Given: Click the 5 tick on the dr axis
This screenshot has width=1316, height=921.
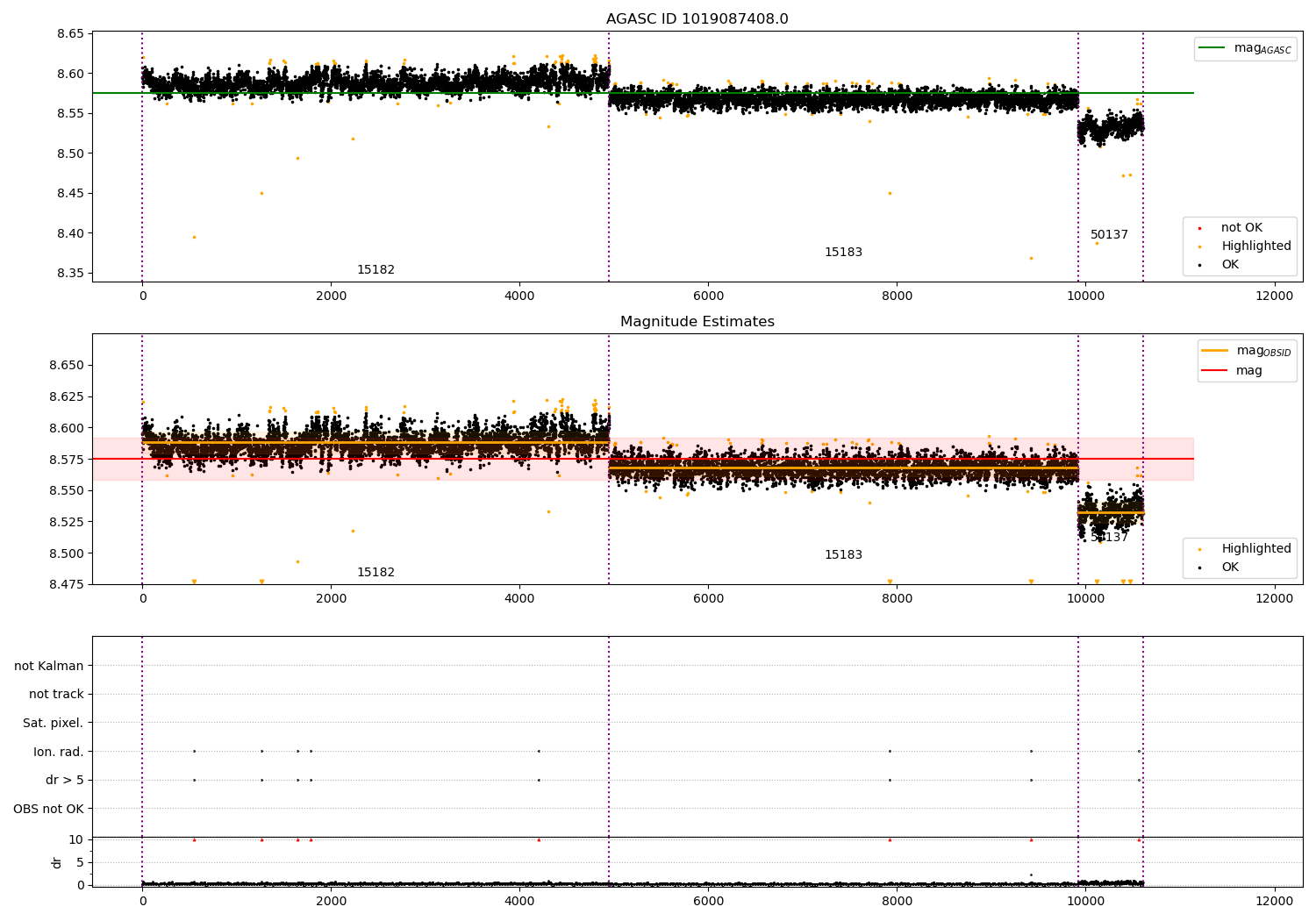Looking at the screenshot, I should pyautogui.click(x=80, y=863).
